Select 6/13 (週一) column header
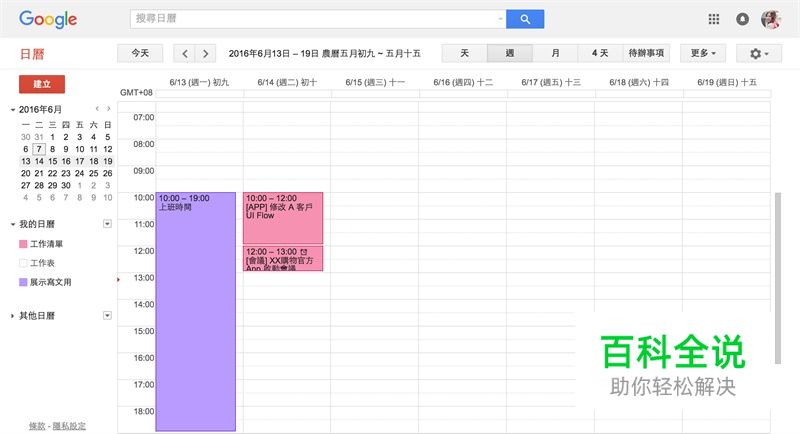The image size is (800, 434). click(199, 82)
